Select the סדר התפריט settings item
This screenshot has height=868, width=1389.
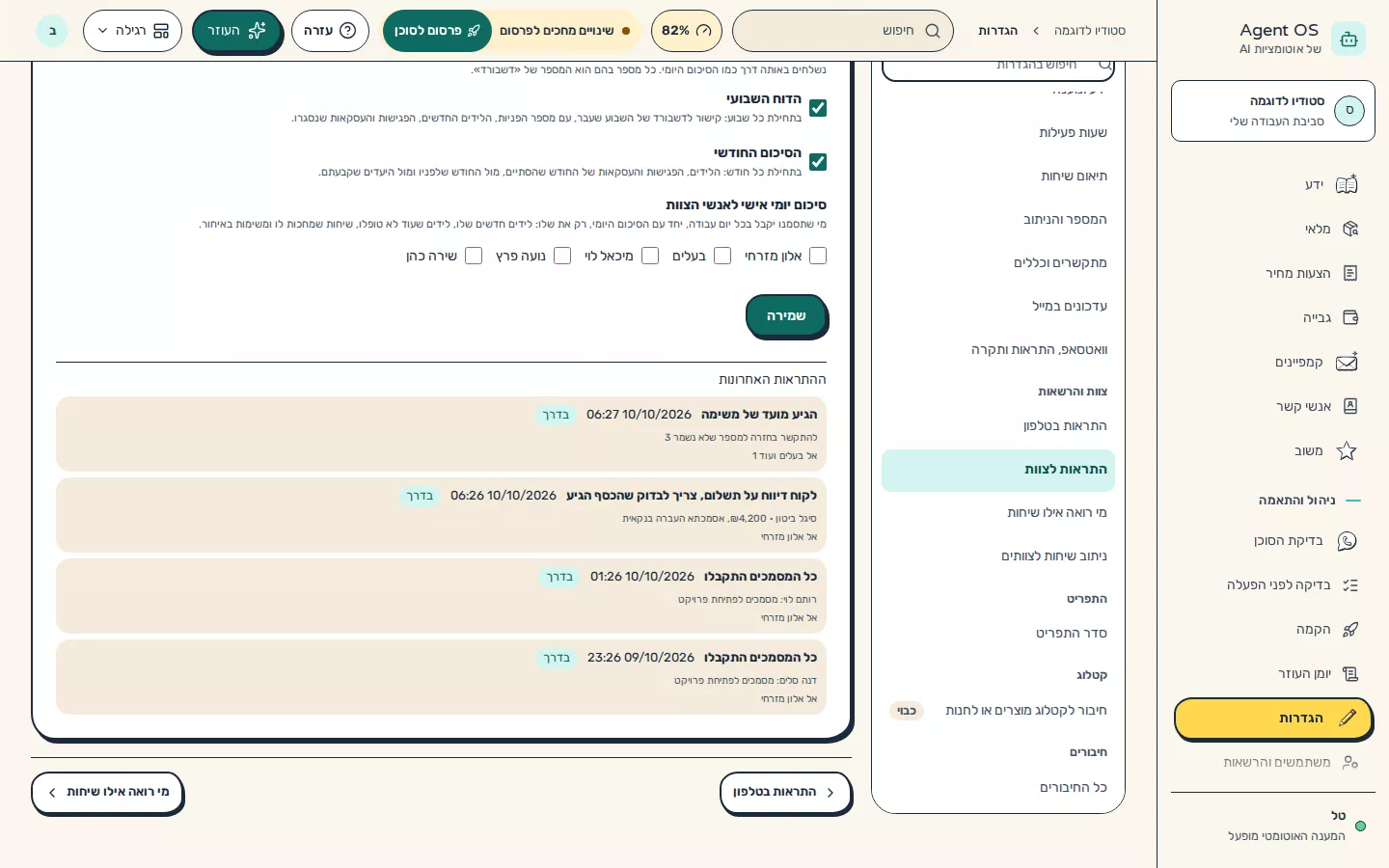(x=998, y=634)
